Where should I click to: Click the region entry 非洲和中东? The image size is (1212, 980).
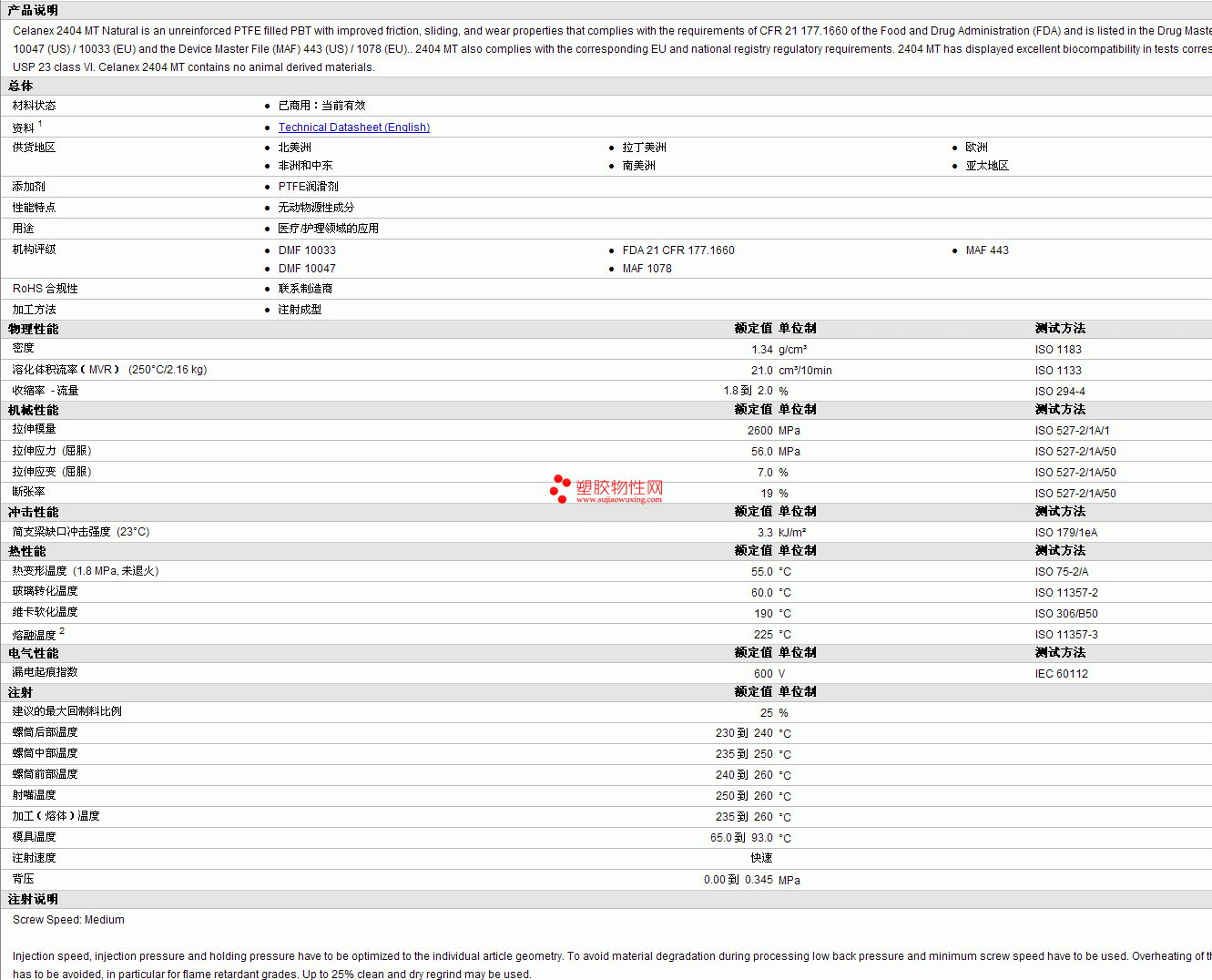(x=306, y=166)
